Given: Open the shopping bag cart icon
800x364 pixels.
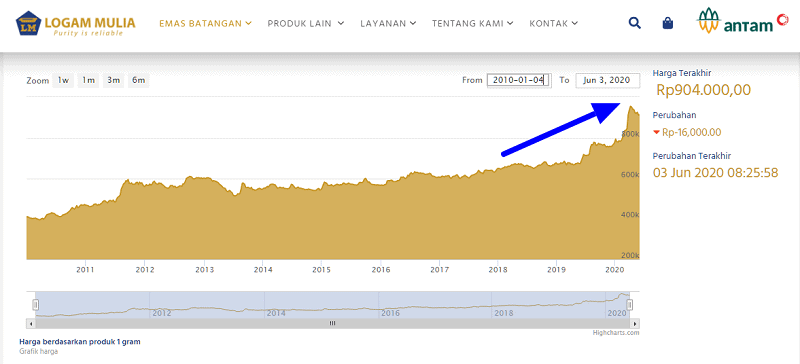Looking at the screenshot, I should point(667,23).
